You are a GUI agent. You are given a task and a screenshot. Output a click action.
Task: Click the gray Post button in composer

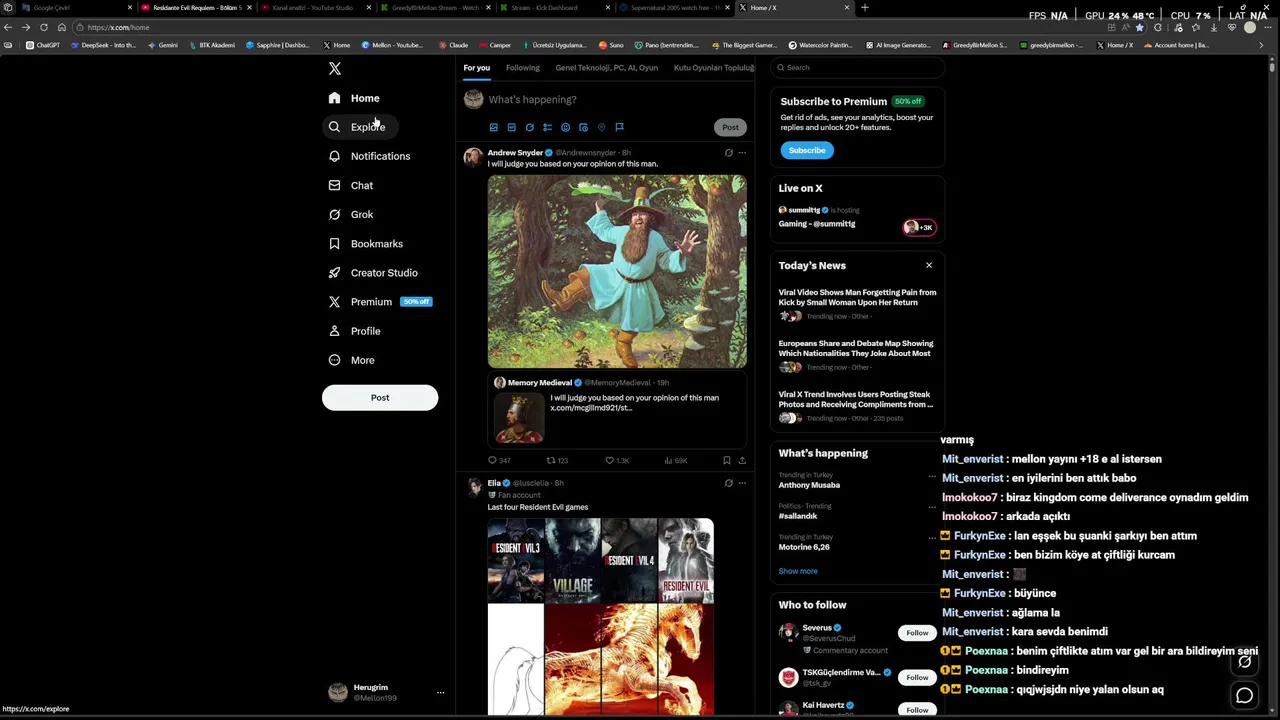coord(730,127)
